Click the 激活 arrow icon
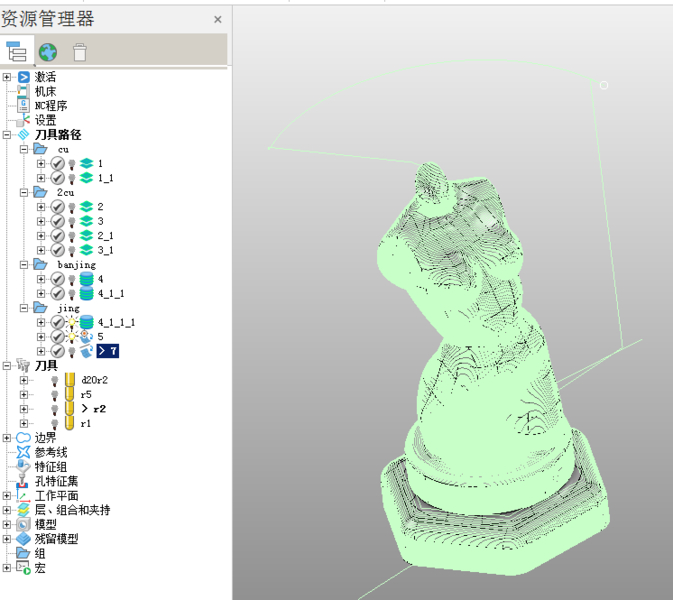The width and height of the screenshot is (673, 600). 24,77
